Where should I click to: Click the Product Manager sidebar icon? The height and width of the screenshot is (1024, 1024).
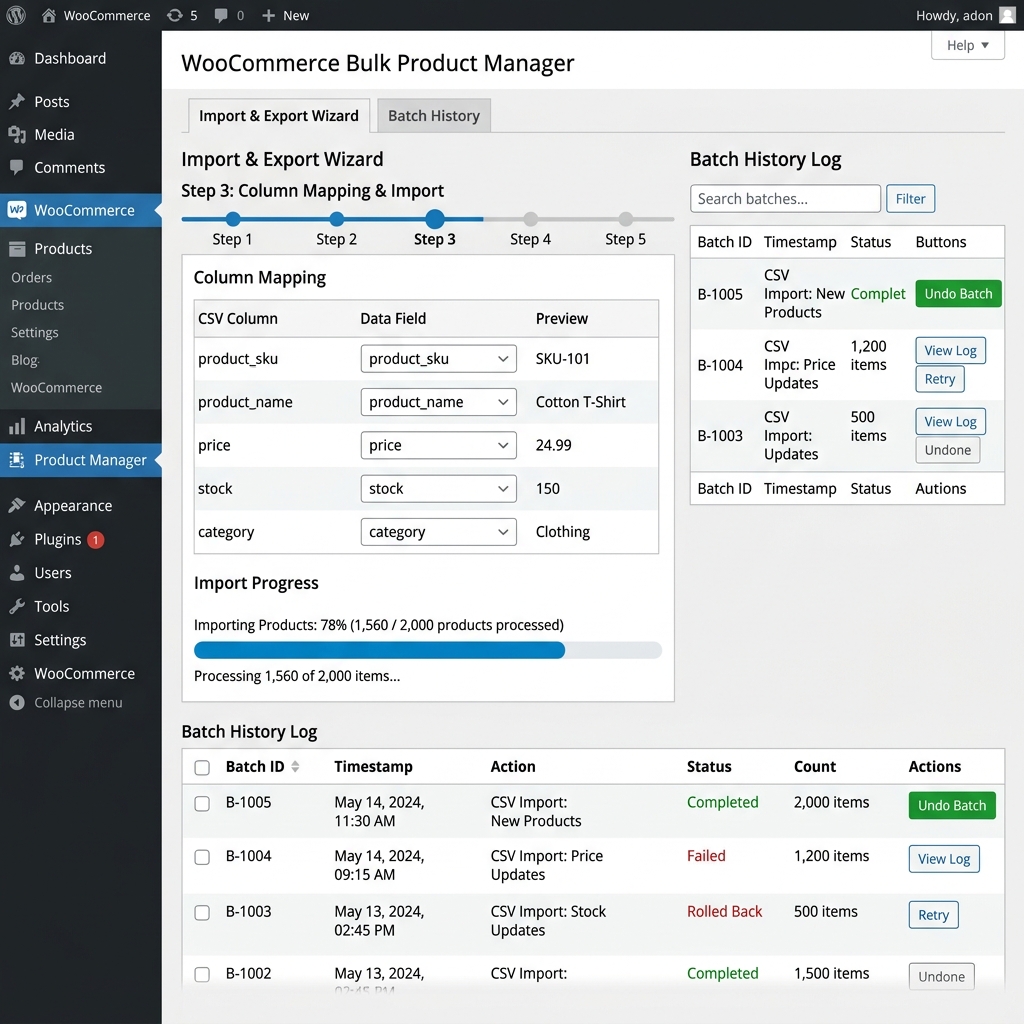click(x=17, y=460)
